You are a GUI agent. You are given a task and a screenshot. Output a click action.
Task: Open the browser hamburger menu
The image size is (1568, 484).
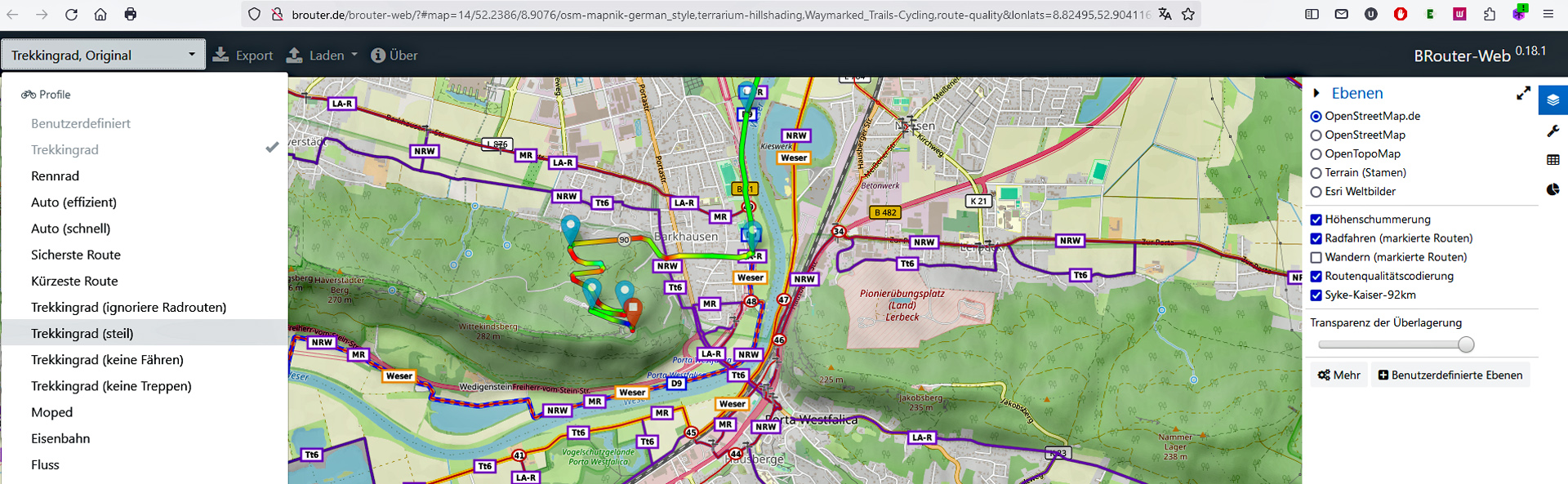click(x=1548, y=14)
